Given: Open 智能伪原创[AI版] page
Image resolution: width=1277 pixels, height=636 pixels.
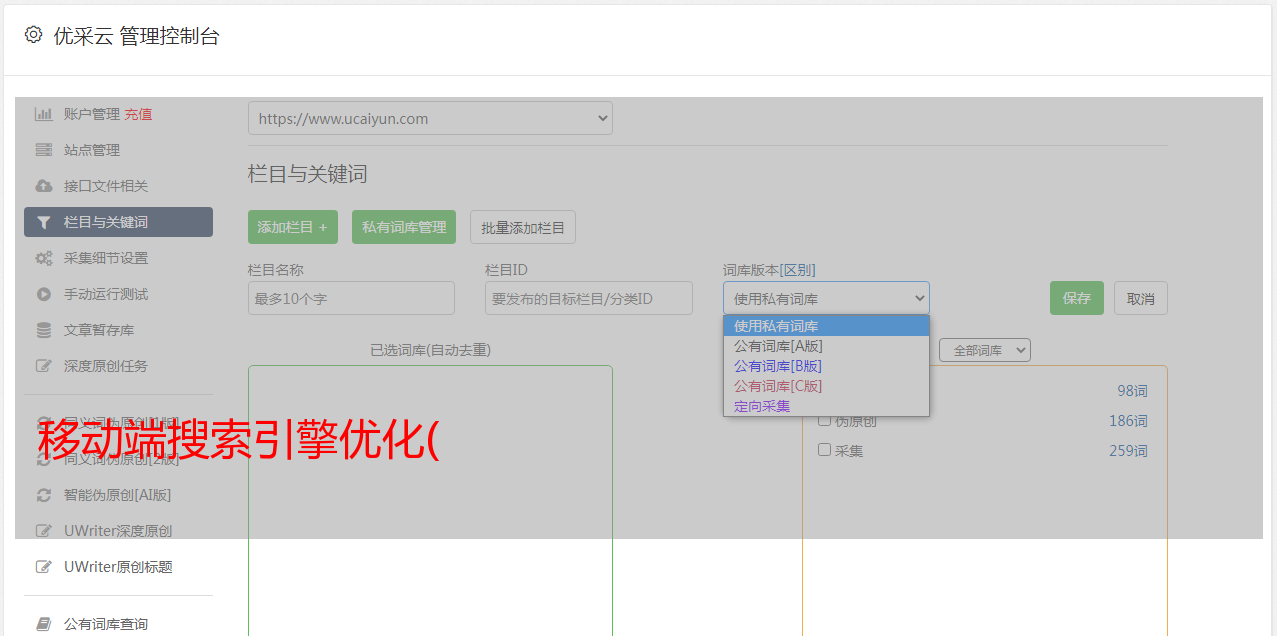Looking at the screenshot, I should click(118, 495).
